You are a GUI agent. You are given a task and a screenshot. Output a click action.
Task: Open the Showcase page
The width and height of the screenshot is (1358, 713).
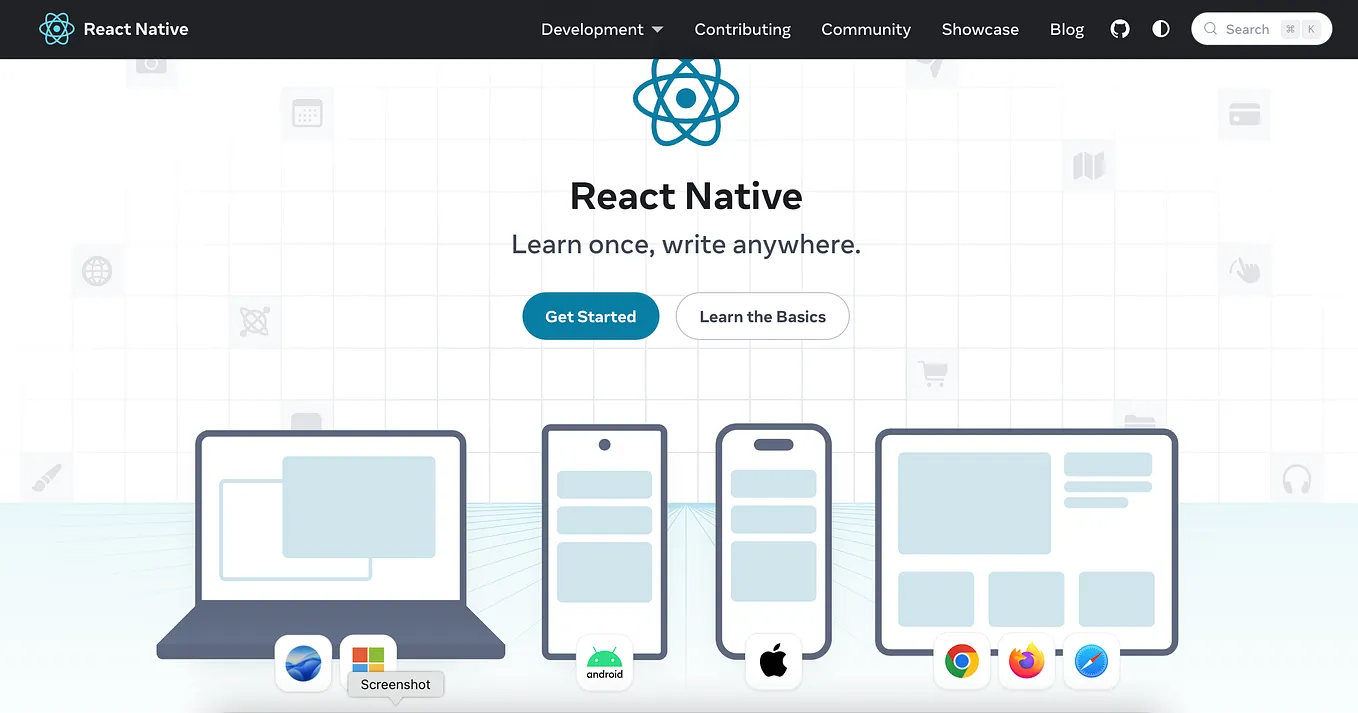coord(980,29)
